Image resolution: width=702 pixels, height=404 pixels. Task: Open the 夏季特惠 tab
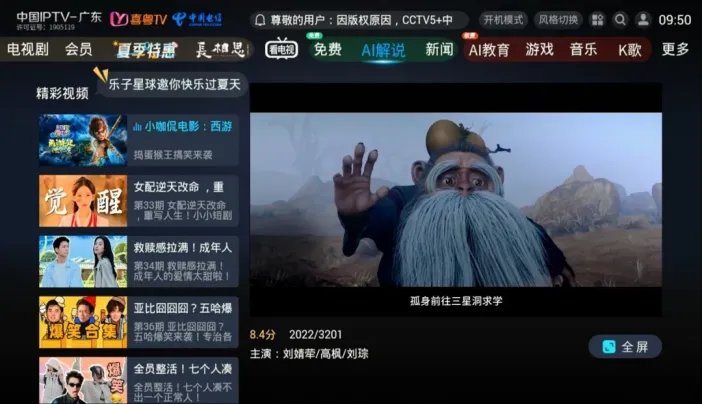tap(145, 50)
